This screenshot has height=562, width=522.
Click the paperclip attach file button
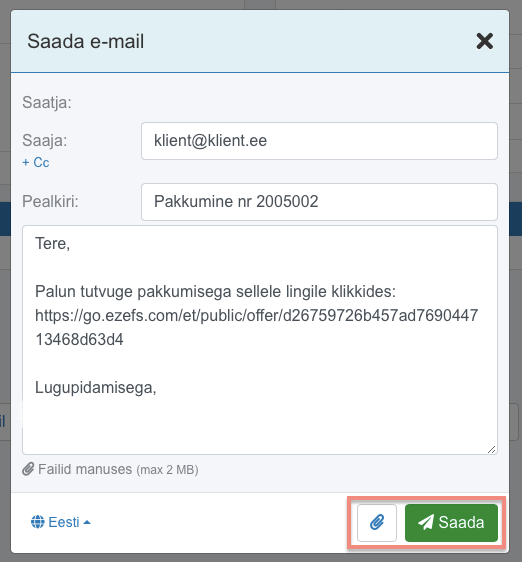(377, 523)
